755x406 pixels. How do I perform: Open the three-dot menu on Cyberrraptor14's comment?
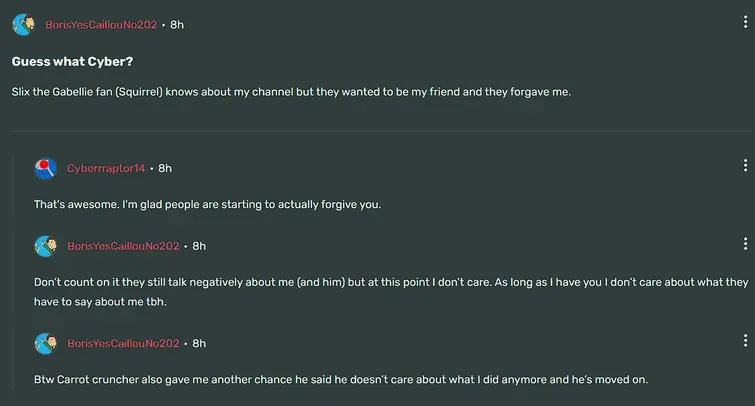click(x=745, y=166)
